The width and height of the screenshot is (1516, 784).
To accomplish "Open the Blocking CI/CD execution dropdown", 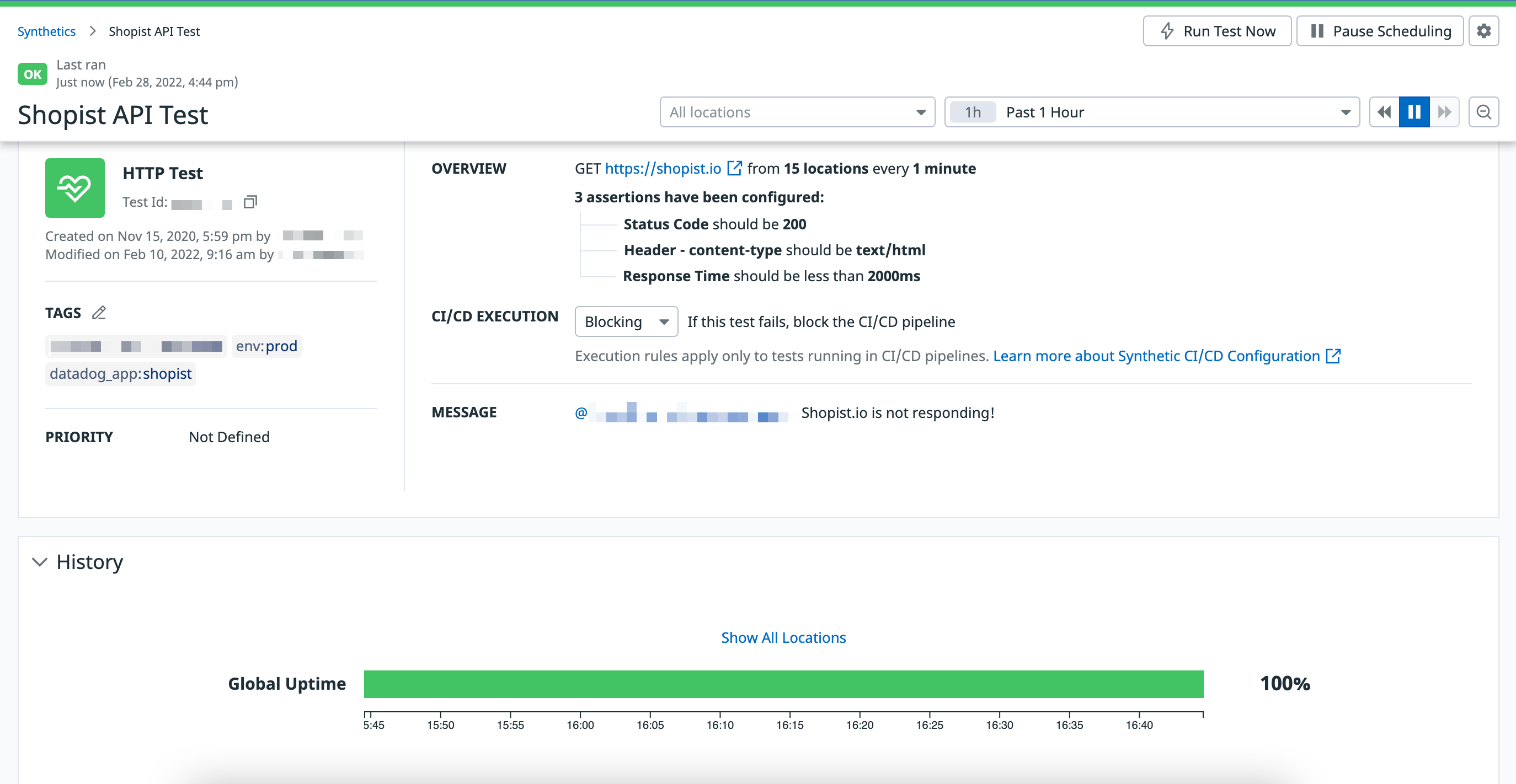I will pos(626,322).
